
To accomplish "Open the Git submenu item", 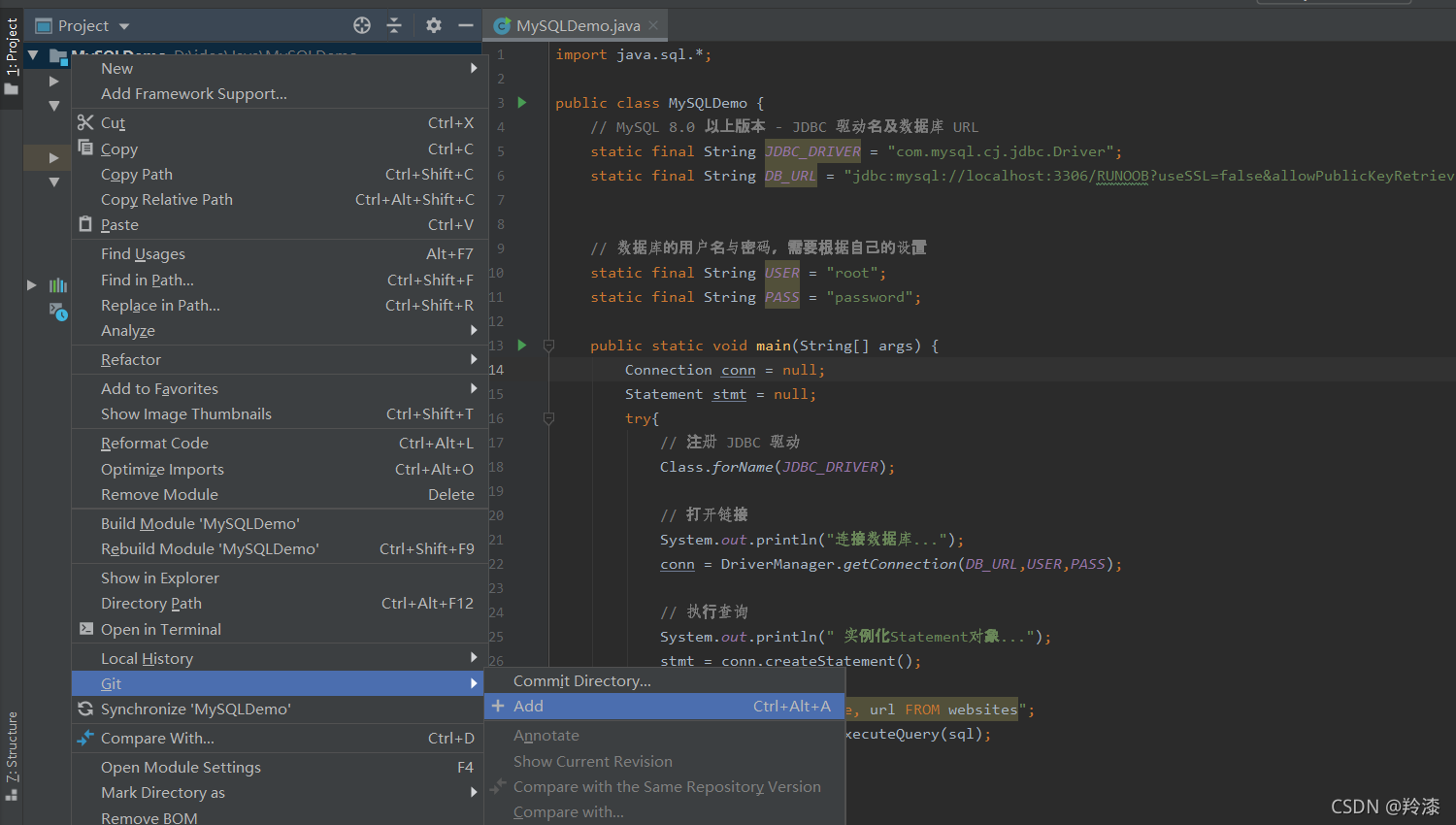I will coord(278,683).
